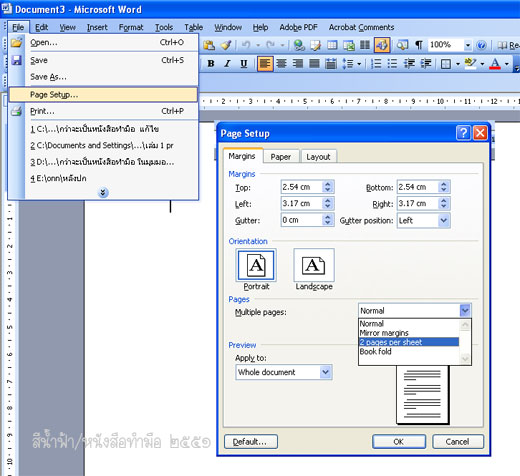Apply the Highlight color marker

point(470,63)
